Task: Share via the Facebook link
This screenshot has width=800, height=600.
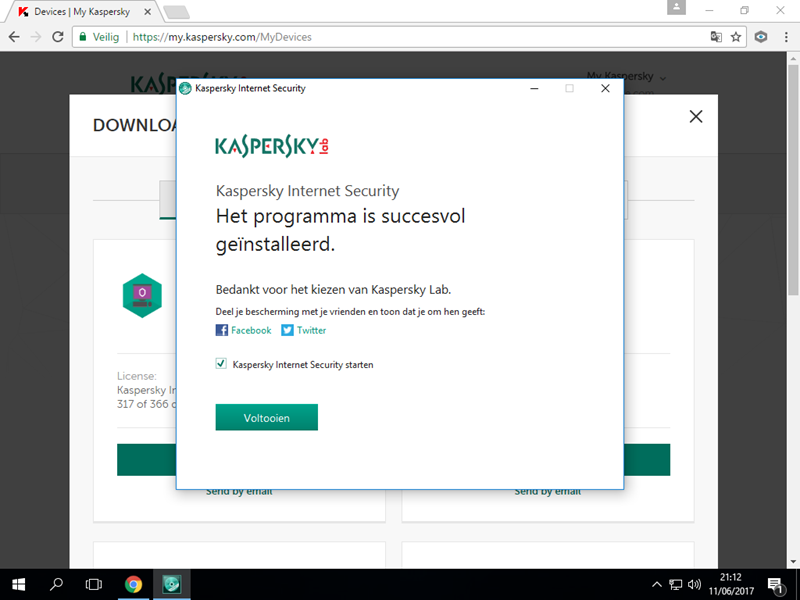Action: (243, 330)
